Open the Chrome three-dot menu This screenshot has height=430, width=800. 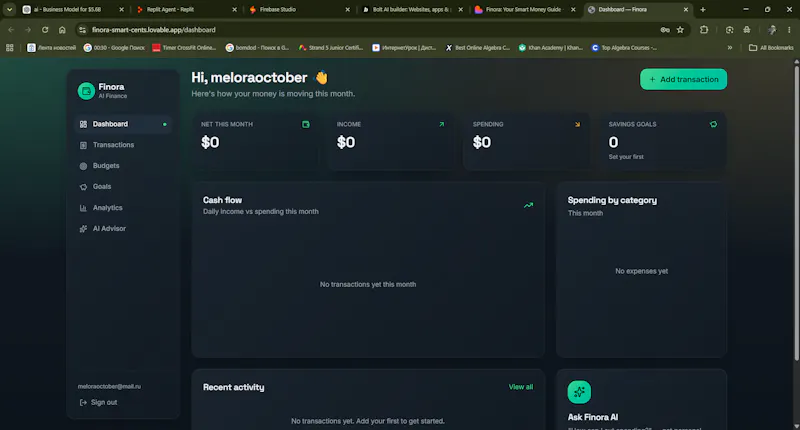pos(789,30)
